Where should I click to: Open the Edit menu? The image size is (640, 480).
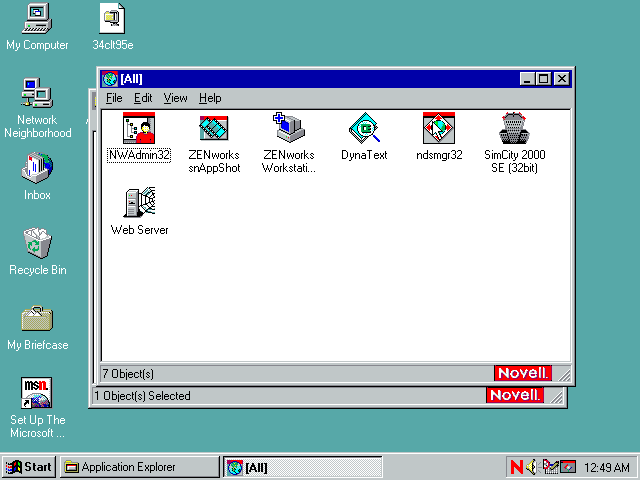click(143, 98)
